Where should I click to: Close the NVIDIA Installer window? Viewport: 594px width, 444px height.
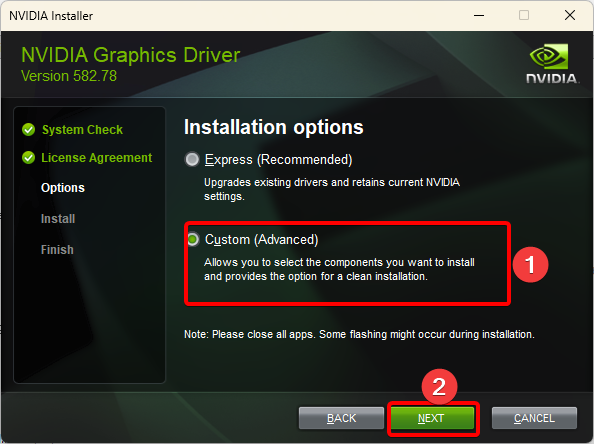click(x=570, y=16)
